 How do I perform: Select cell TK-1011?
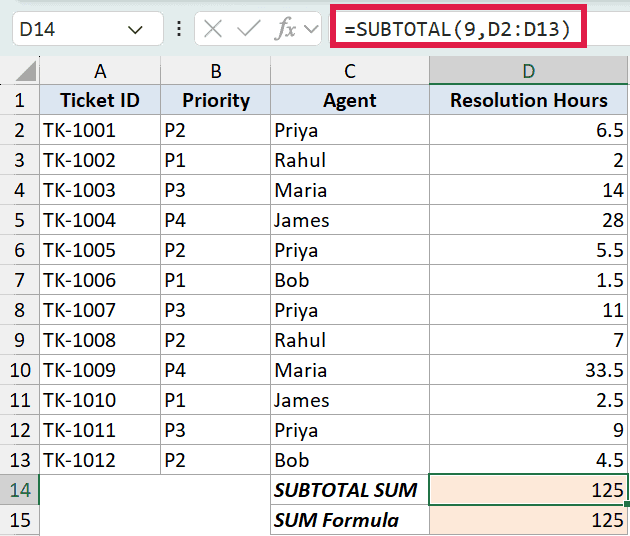click(x=100, y=430)
